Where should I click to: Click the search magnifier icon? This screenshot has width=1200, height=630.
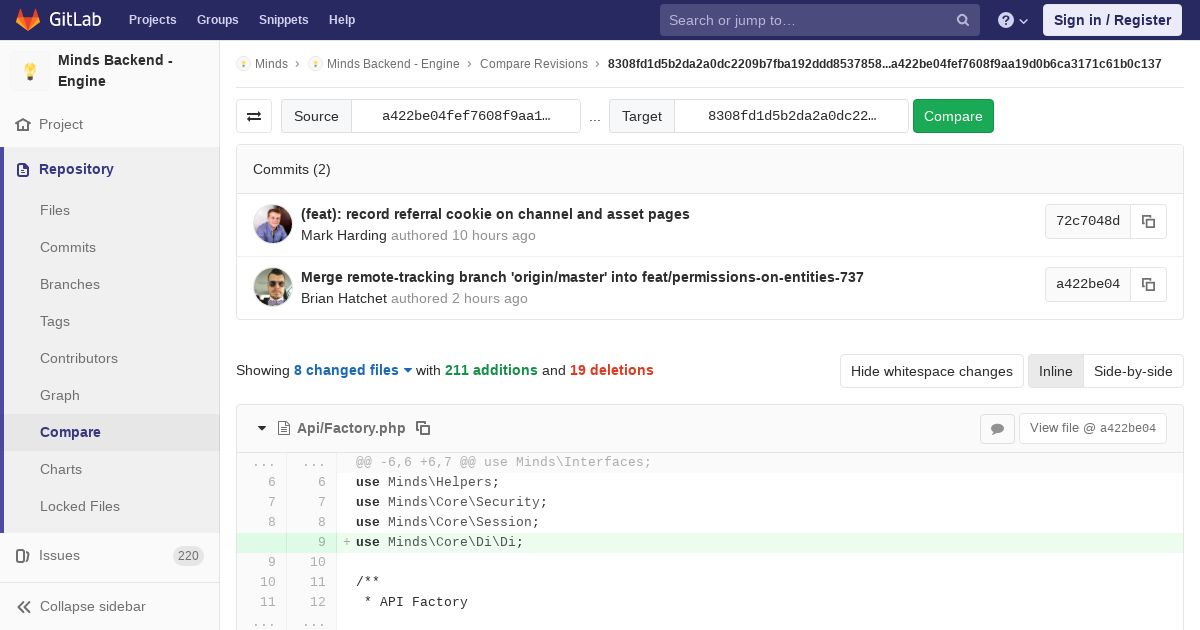(x=963, y=20)
